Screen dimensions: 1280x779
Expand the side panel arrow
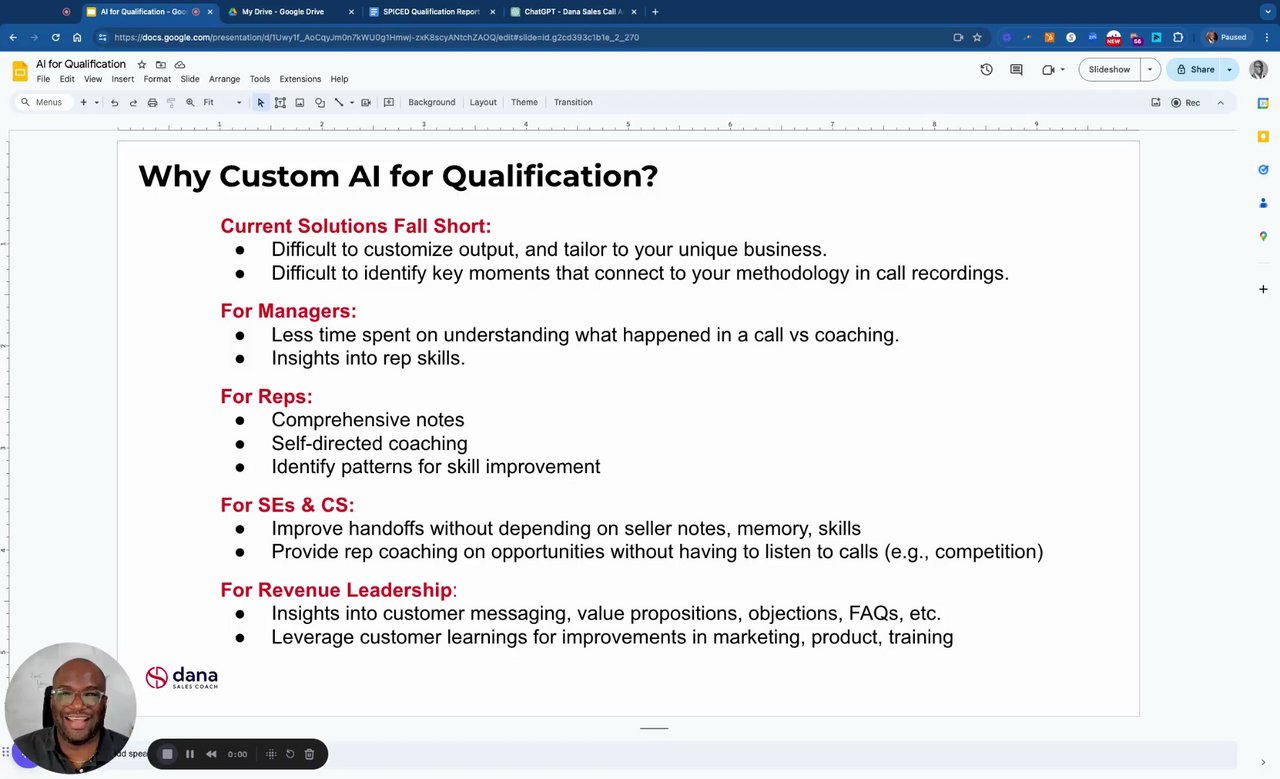tap(1263, 763)
